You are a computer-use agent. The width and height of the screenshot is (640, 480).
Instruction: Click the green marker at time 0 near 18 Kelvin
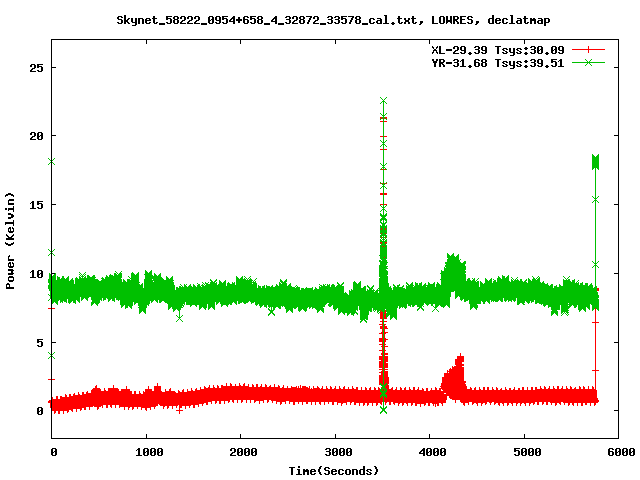click(51, 162)
